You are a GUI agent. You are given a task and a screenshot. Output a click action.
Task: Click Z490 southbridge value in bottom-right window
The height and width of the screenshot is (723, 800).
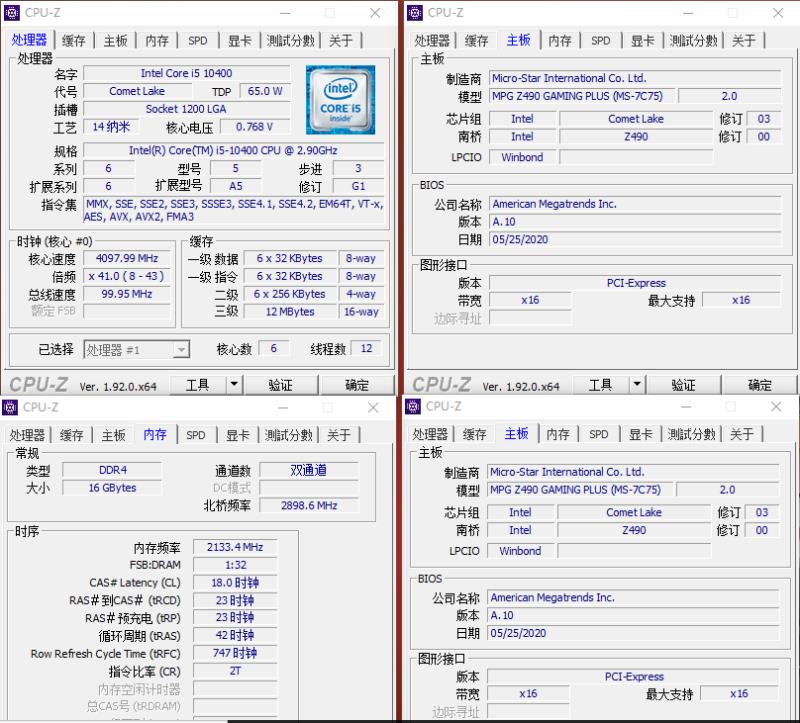634,530
